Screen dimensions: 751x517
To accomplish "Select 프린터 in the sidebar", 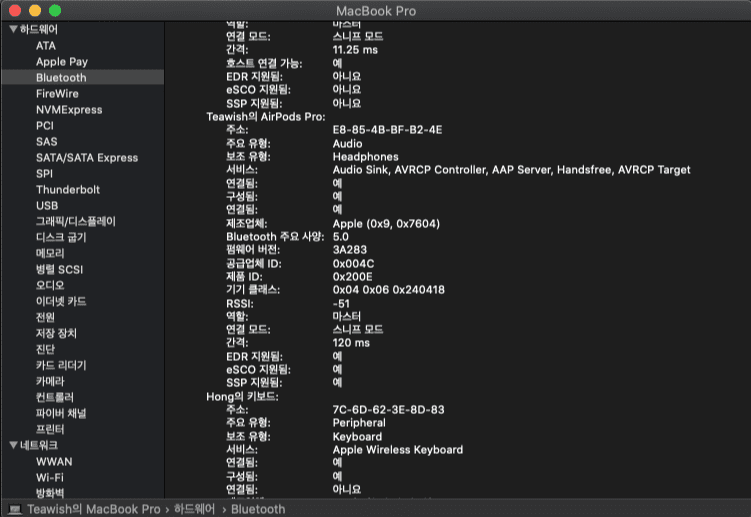I will coord(50,429).
